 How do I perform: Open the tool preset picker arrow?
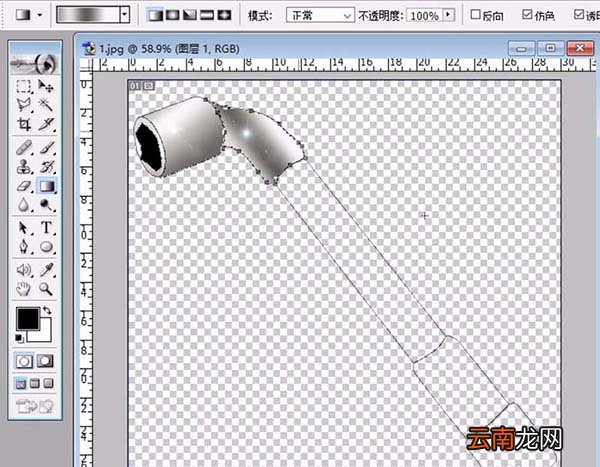tap(40, 15)
